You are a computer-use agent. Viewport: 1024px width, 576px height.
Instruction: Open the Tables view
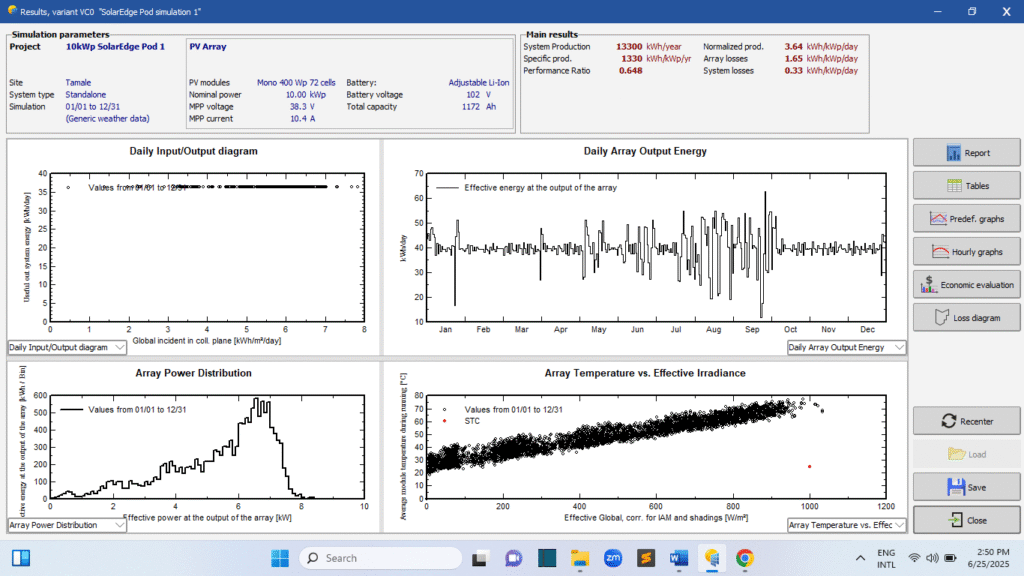coord(966,186)
